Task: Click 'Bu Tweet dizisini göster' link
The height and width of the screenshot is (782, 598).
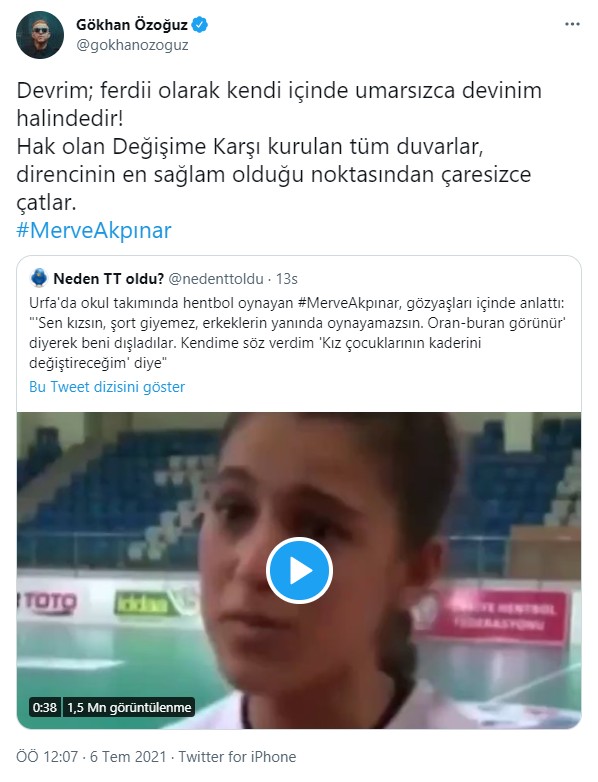Action: [107, 387]
